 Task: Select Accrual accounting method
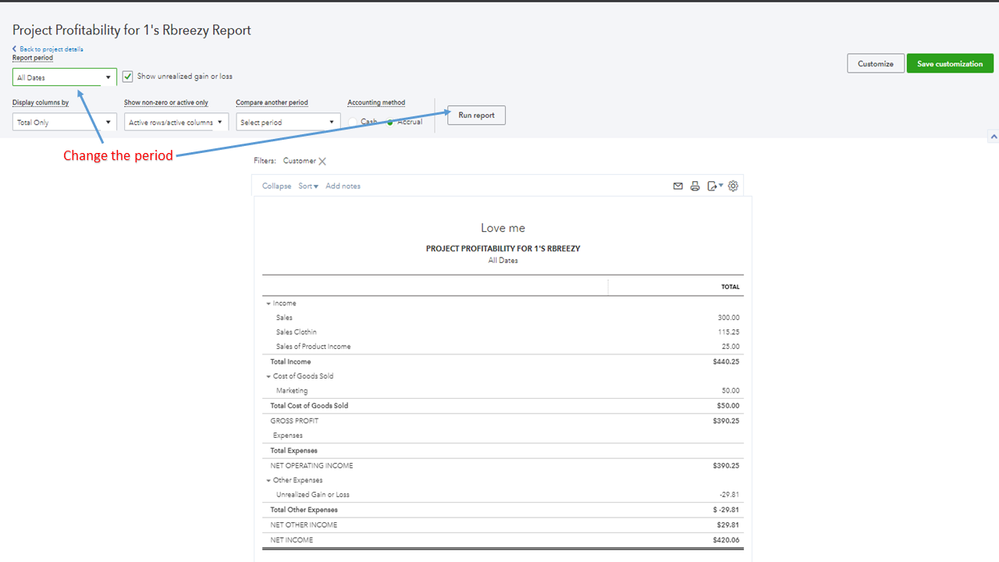point(390,122)
